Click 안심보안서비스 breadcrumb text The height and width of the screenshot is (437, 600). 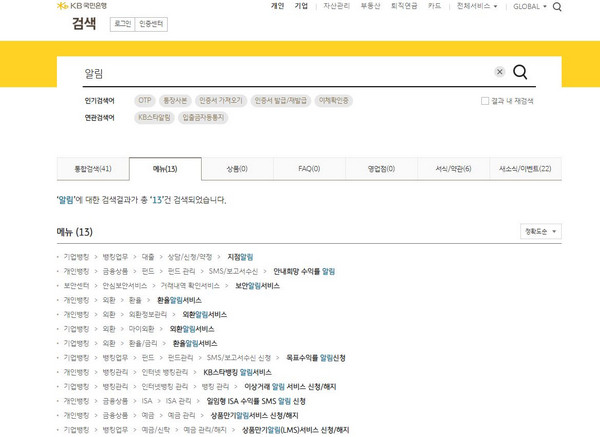pos(124,286)
